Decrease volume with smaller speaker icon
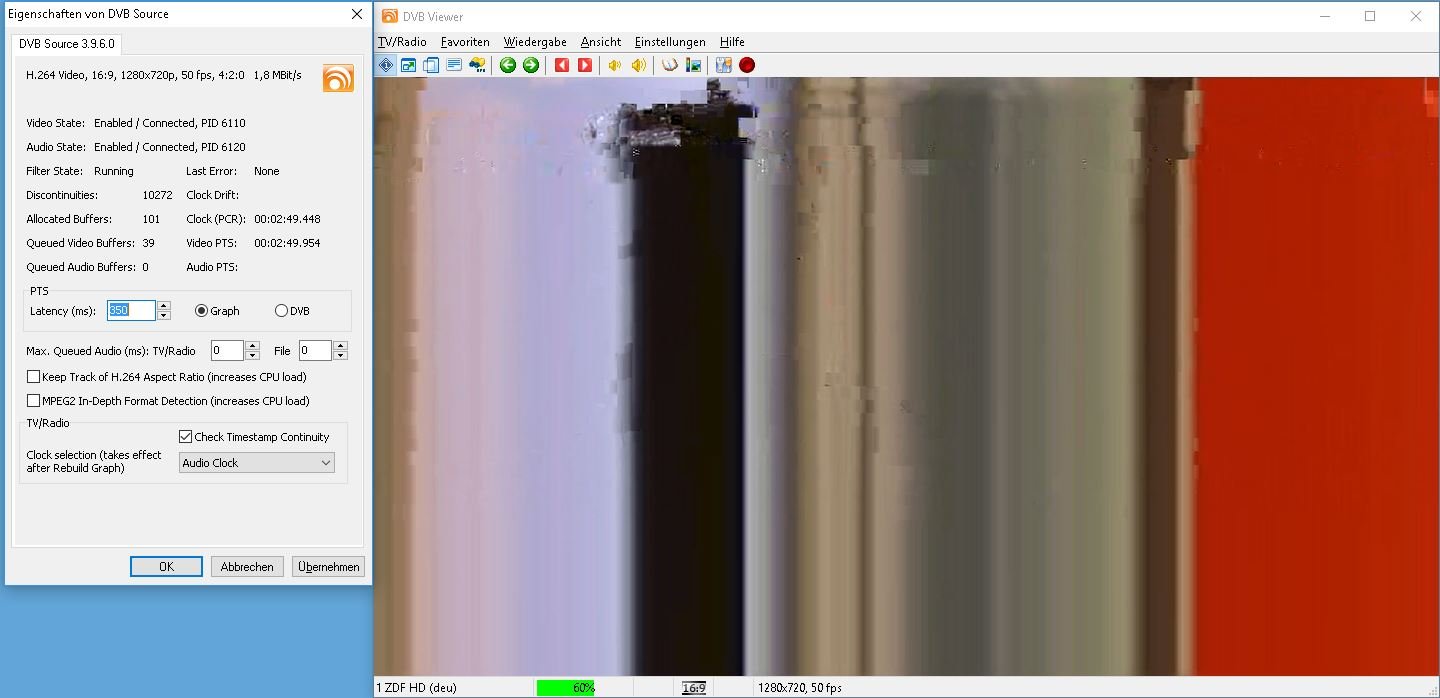 pos(615,65)
